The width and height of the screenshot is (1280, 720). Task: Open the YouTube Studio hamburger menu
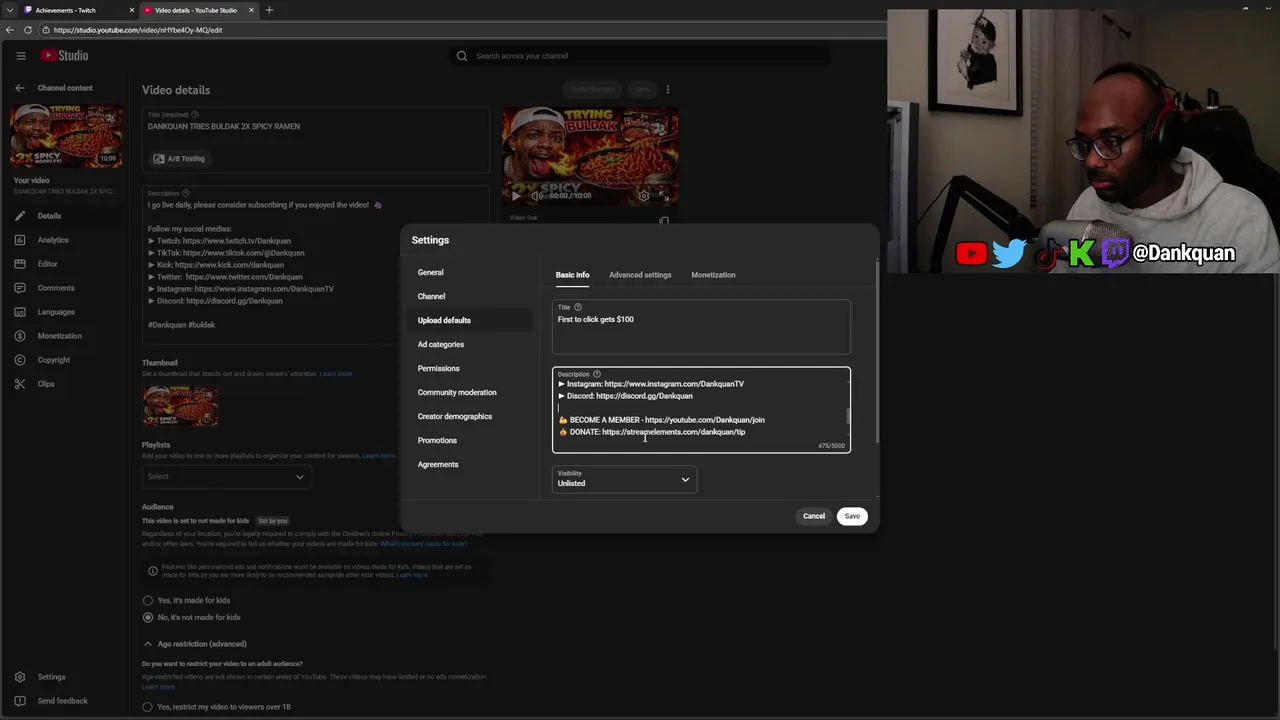point(20,56)
